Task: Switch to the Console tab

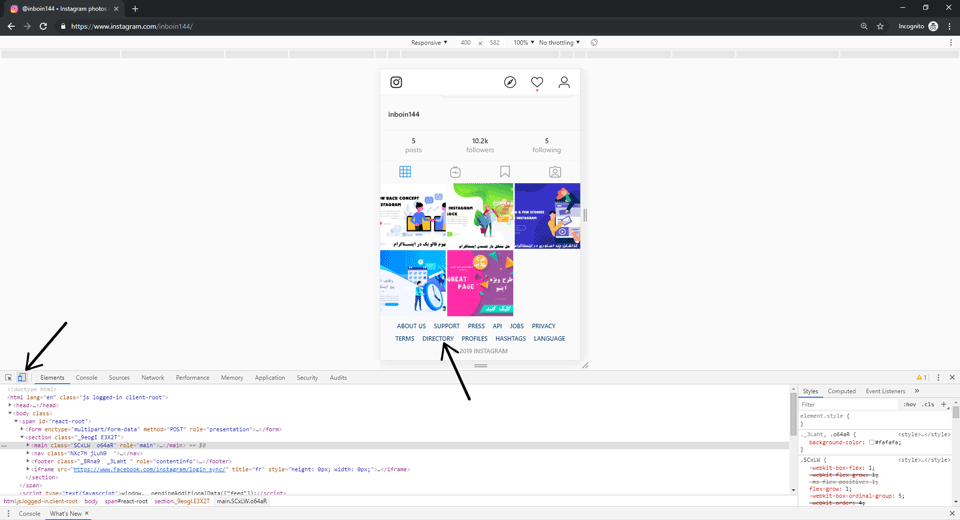Action: 86,377
